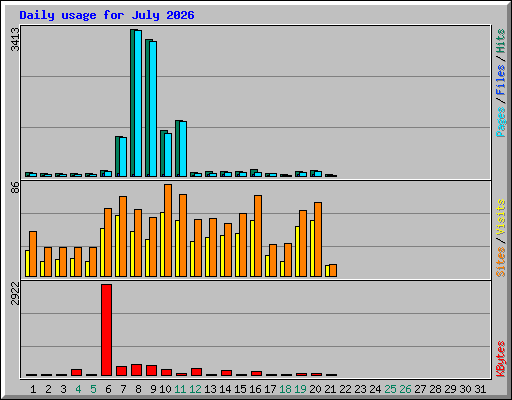The width and height of the screenshot is (512, 400).
Task: Click day label 3 on x-axis
Action: click(x=63, y=389)
